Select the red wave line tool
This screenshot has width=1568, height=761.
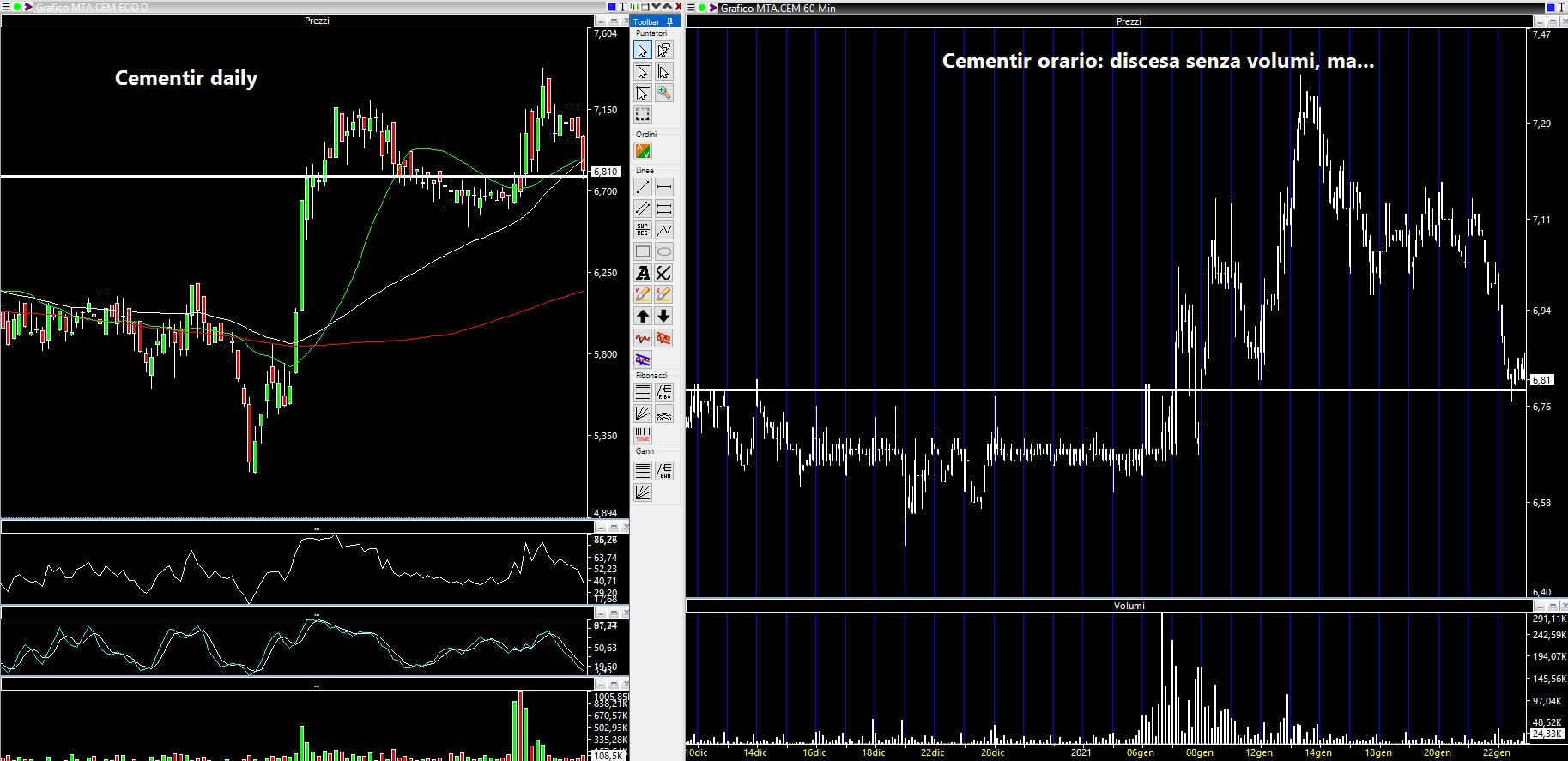643,338
